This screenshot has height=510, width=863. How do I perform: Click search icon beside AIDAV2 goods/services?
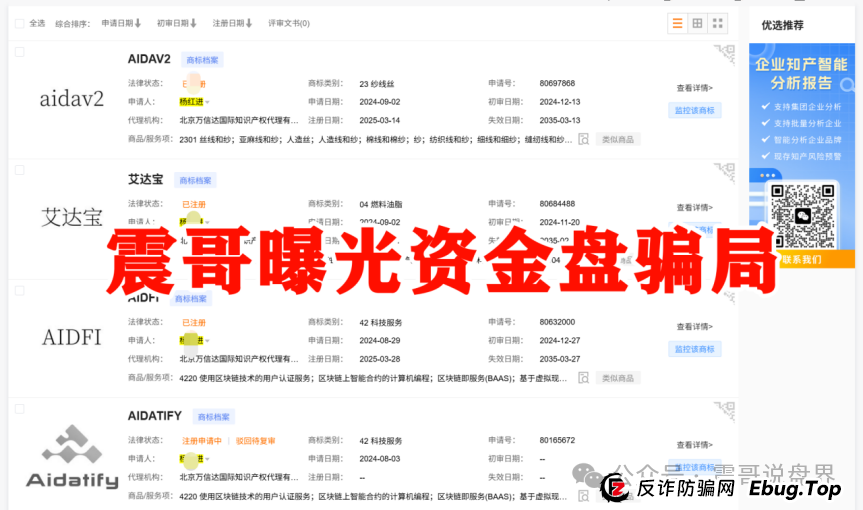[583, 139]
